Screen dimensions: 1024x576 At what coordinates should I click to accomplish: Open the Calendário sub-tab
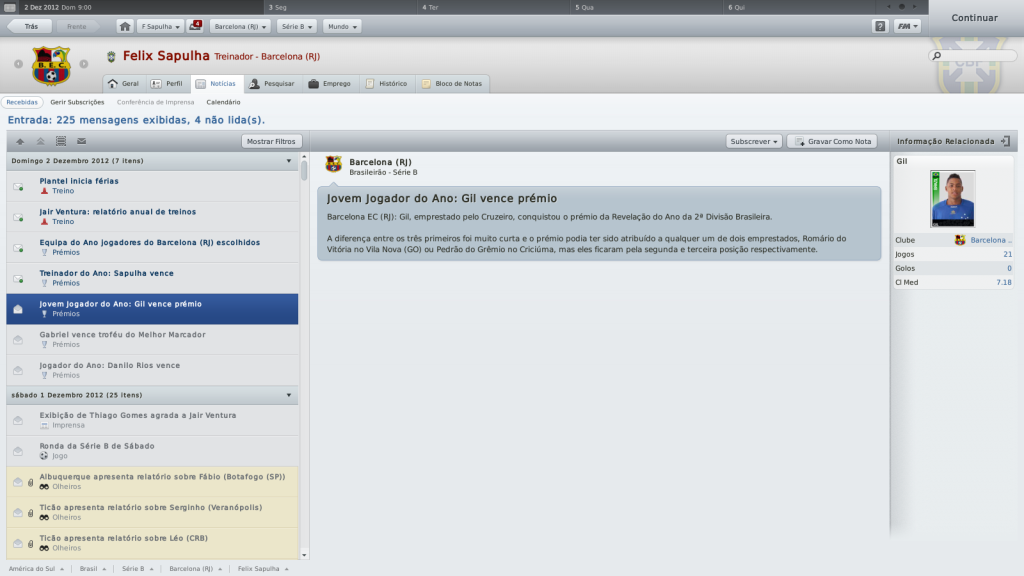[223, 103]
